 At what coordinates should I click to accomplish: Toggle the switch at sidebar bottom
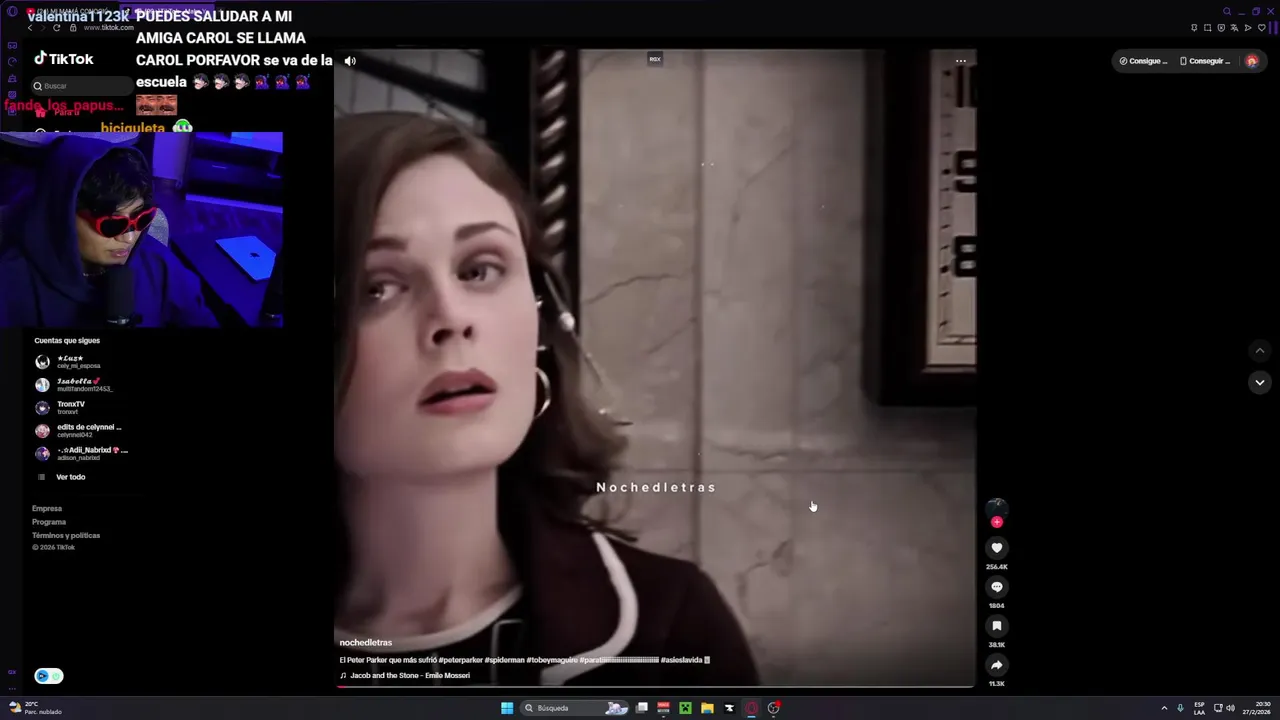click(x=49, y=676)
